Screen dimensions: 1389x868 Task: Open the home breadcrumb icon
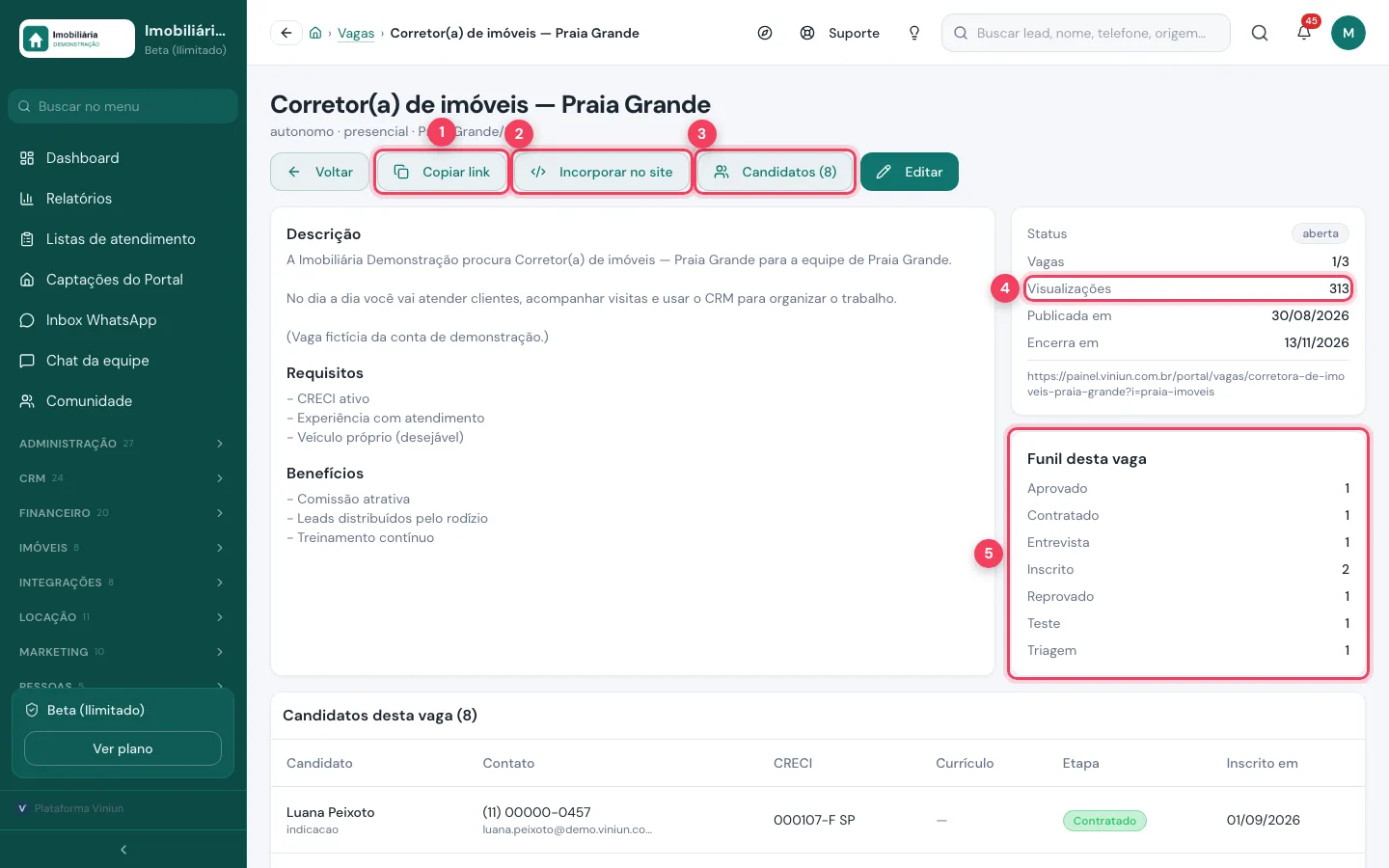(x=315, y=33)
